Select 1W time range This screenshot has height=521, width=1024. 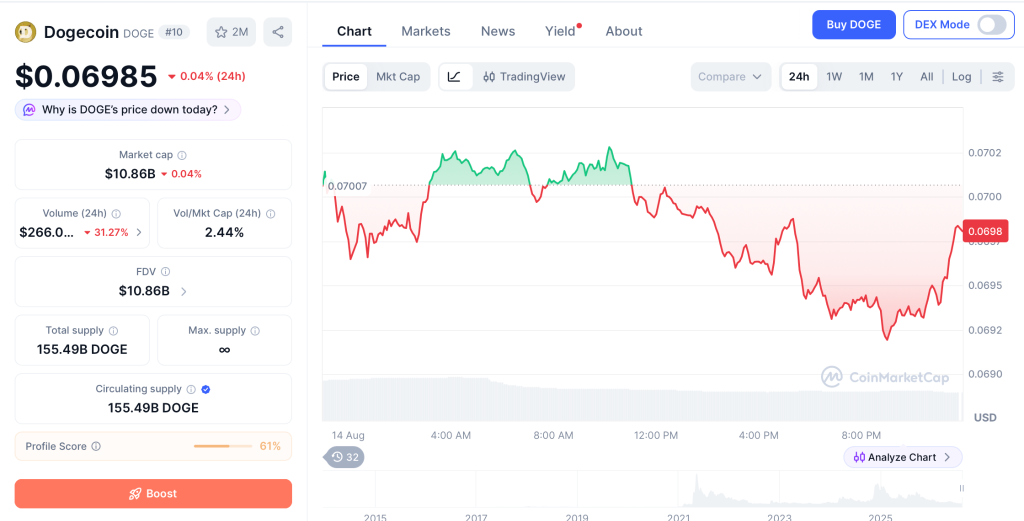[x=834, y=77]
